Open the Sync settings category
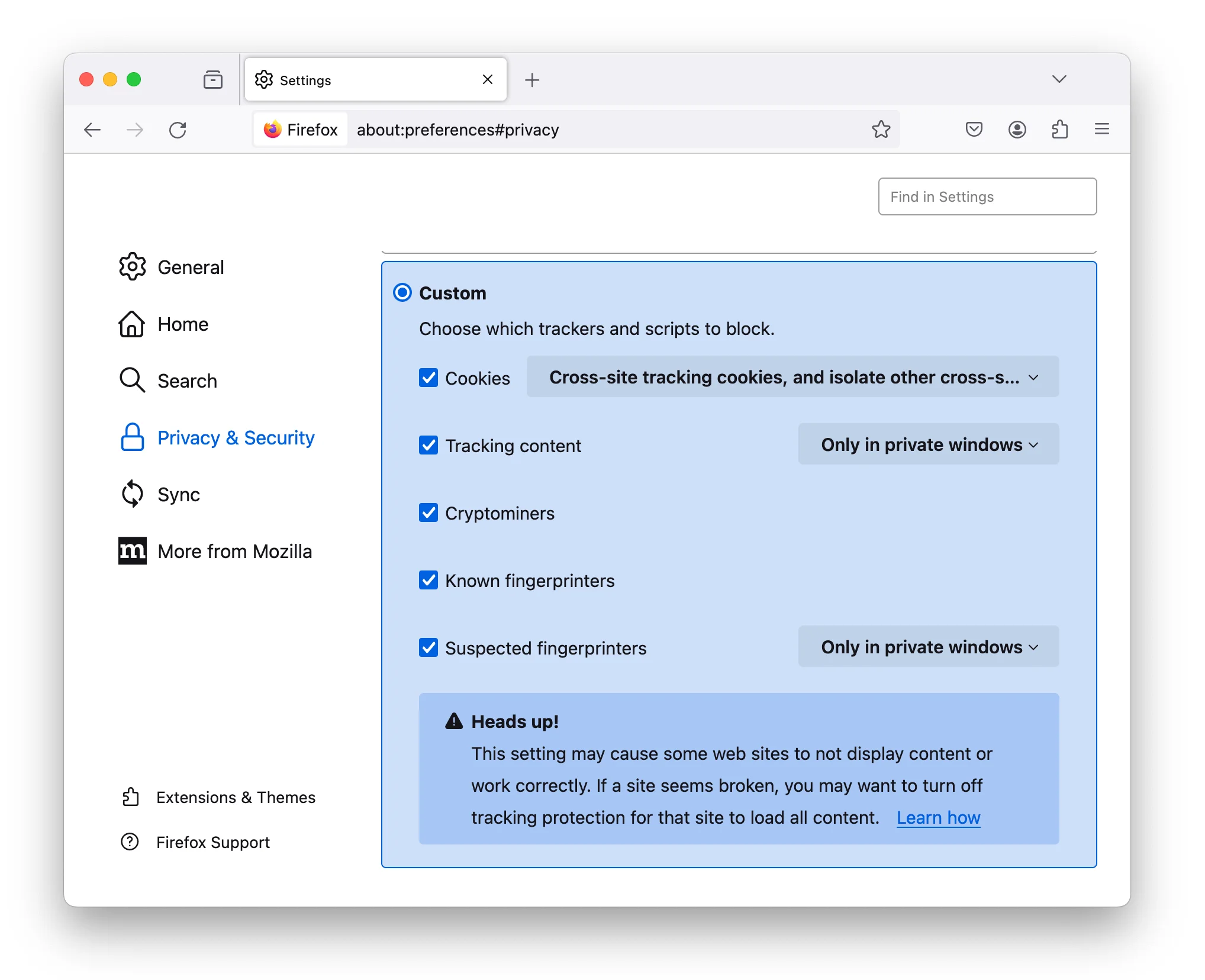Viewport: 1205px width, 980px height. click(160, 494)
